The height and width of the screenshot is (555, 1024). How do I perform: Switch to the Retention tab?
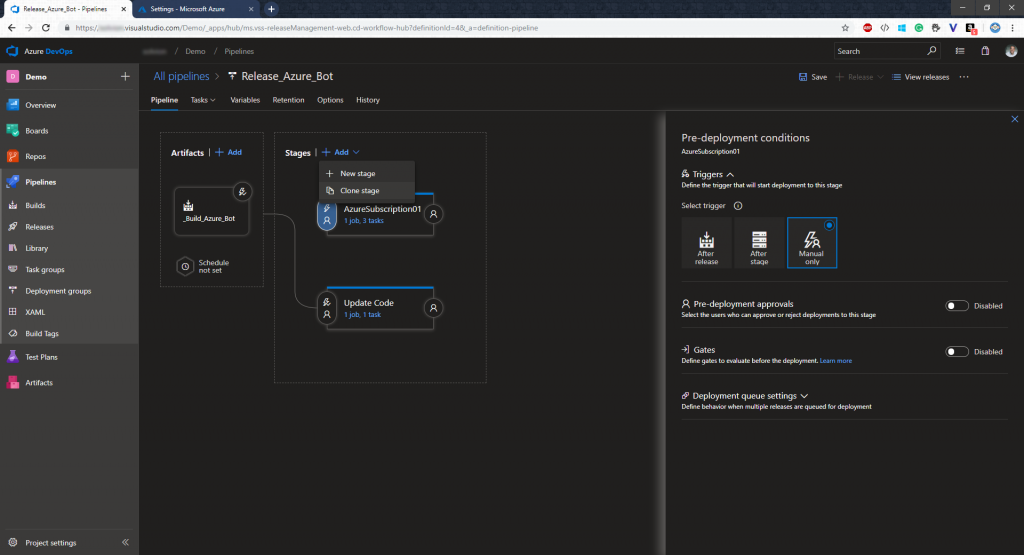pos(288,100)
